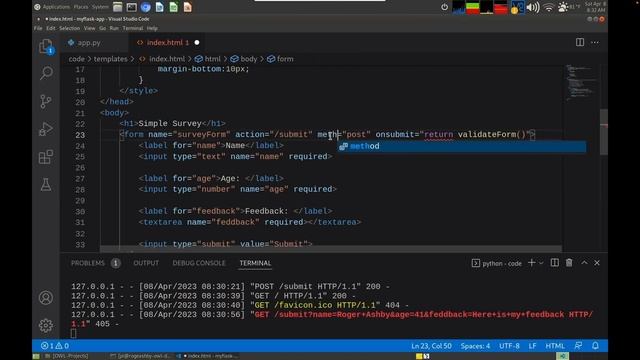
Task: Accept the 'method' autocomplete suggestion
Action: [462, 146]
